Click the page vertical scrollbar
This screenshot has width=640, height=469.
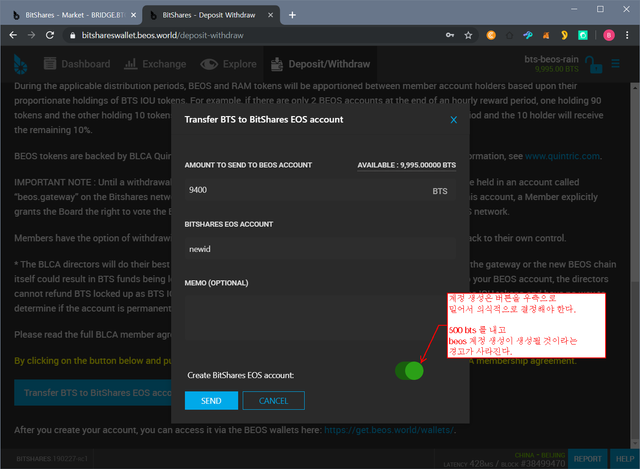635,265
